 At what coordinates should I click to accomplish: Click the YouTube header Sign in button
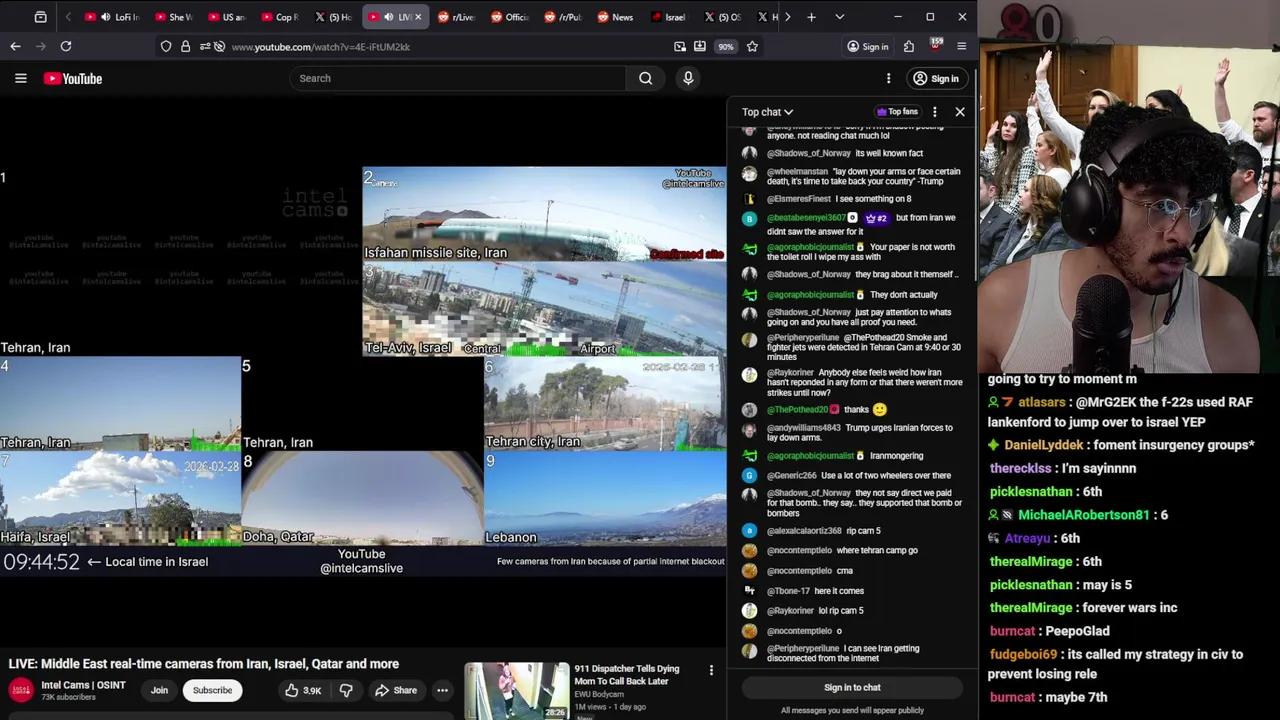935,78
